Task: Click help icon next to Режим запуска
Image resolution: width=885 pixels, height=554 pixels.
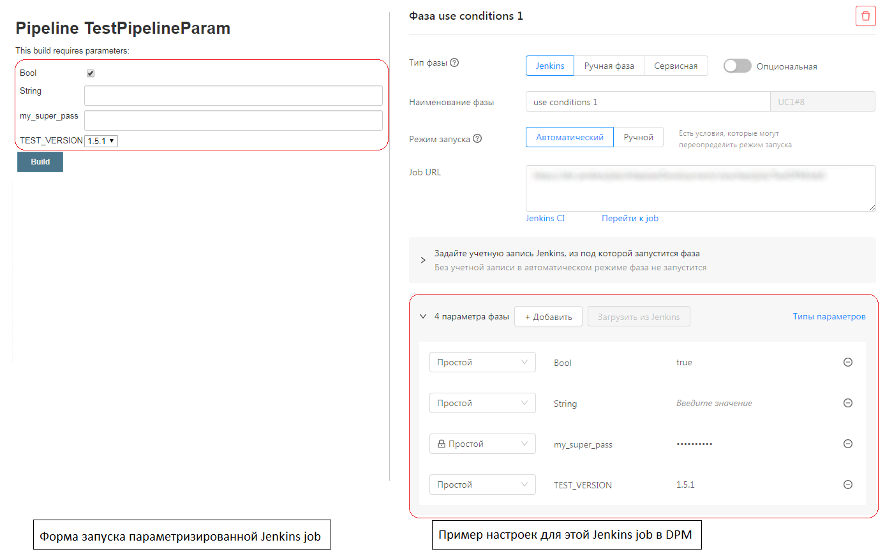Action: click(477, 139)
